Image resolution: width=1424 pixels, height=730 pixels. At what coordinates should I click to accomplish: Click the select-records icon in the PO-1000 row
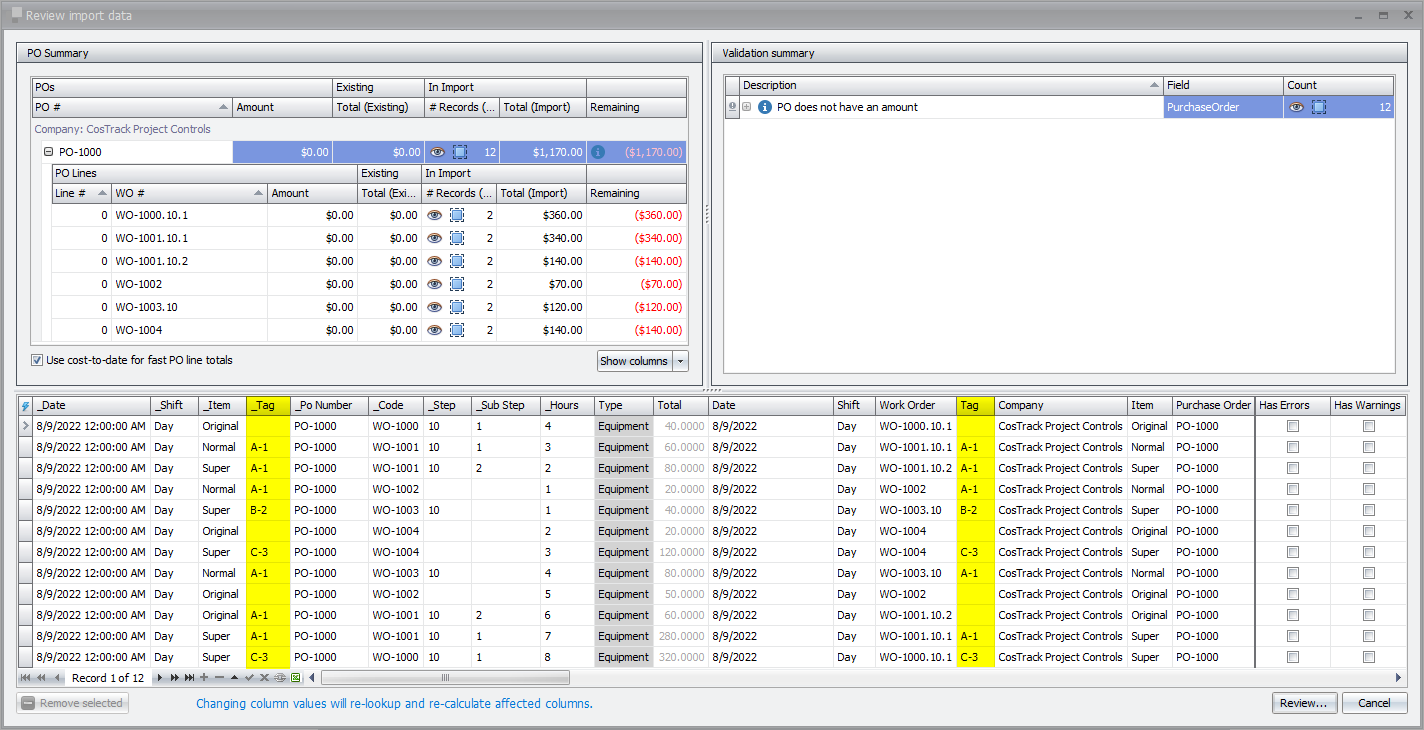tap(460, 152)
